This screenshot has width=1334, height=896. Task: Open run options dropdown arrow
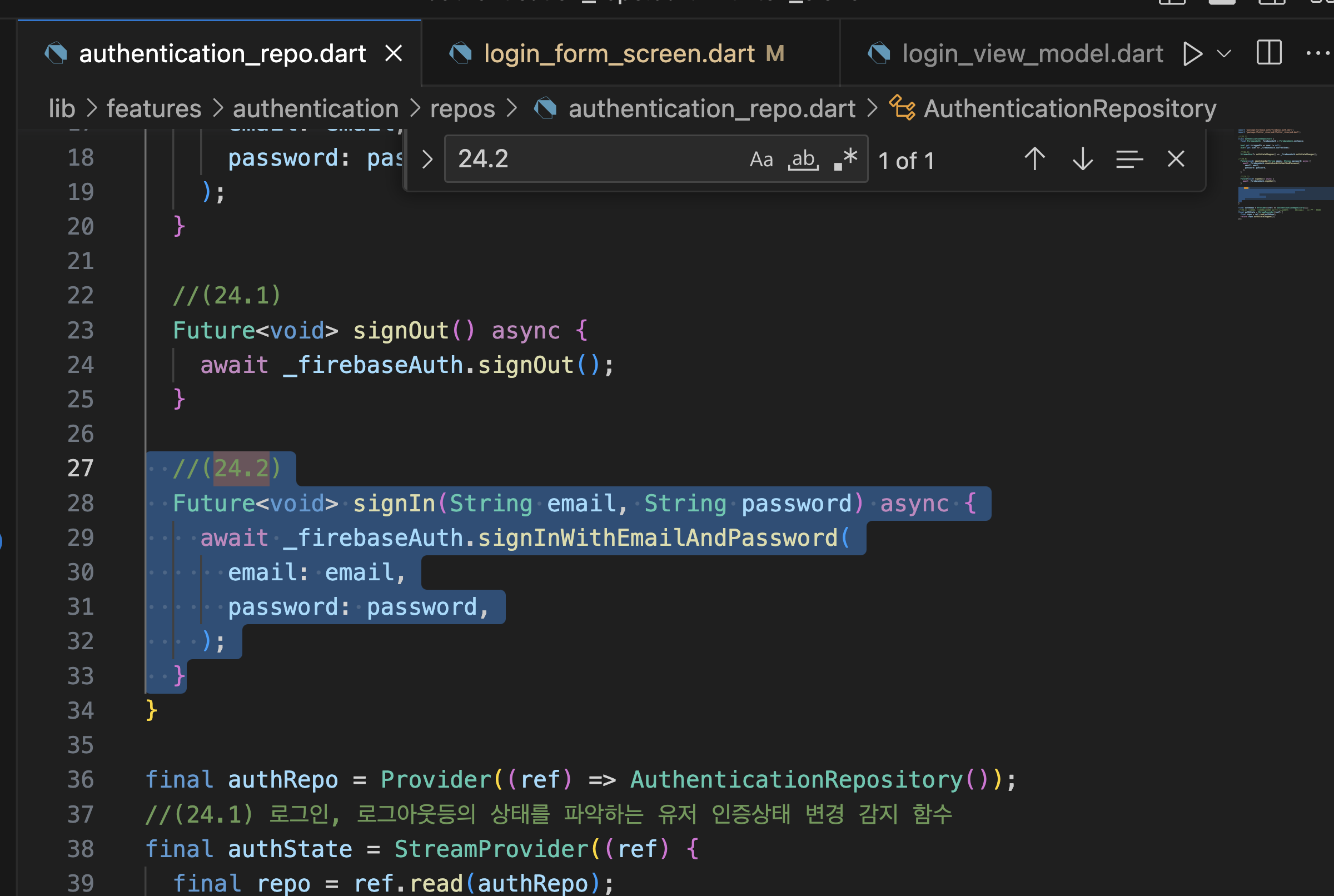[1224, 54]
